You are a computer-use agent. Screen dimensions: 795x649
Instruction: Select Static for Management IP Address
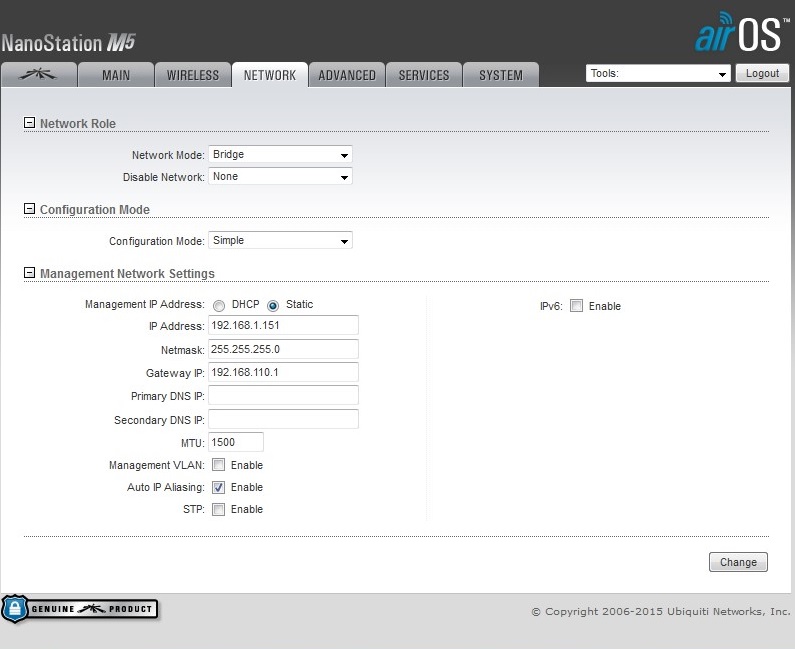pos(273,305)
